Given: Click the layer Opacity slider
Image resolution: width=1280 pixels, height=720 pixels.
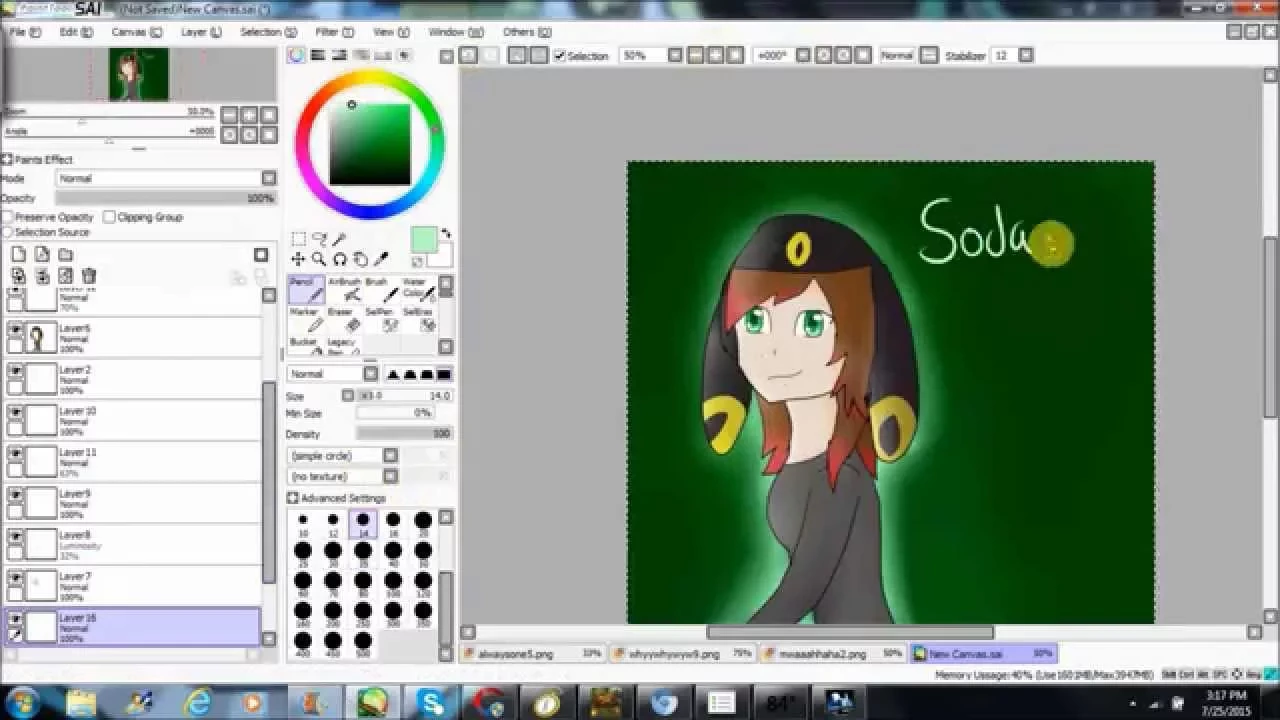Looking at the screenshot, I should pyautogui.click(x=166, y=198).
